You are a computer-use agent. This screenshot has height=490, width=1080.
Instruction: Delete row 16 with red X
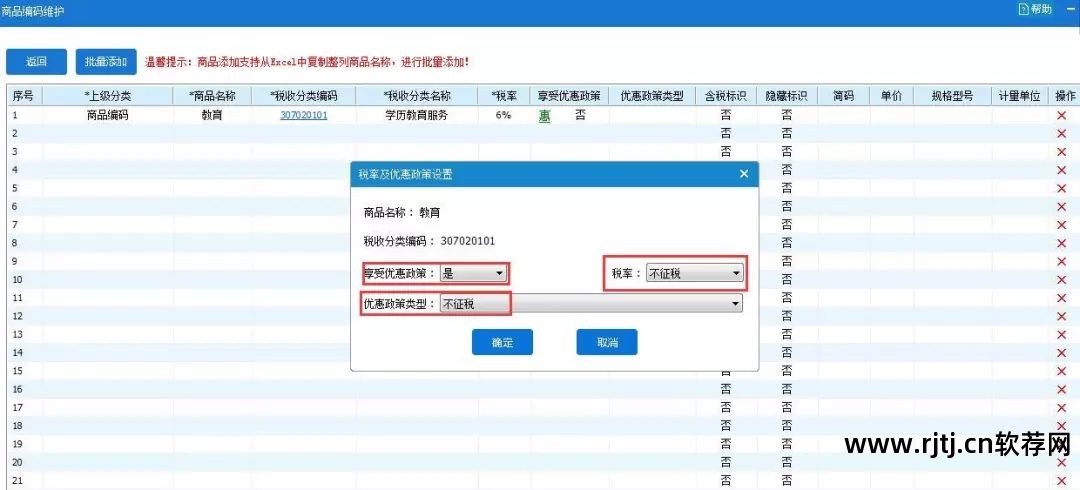(x=1061, y=389)
